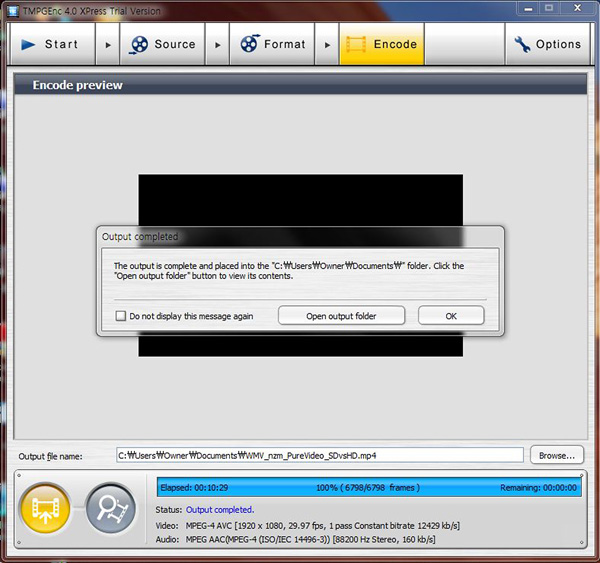
Task: Click Browse... to choose output file
Action: point(557,455)
